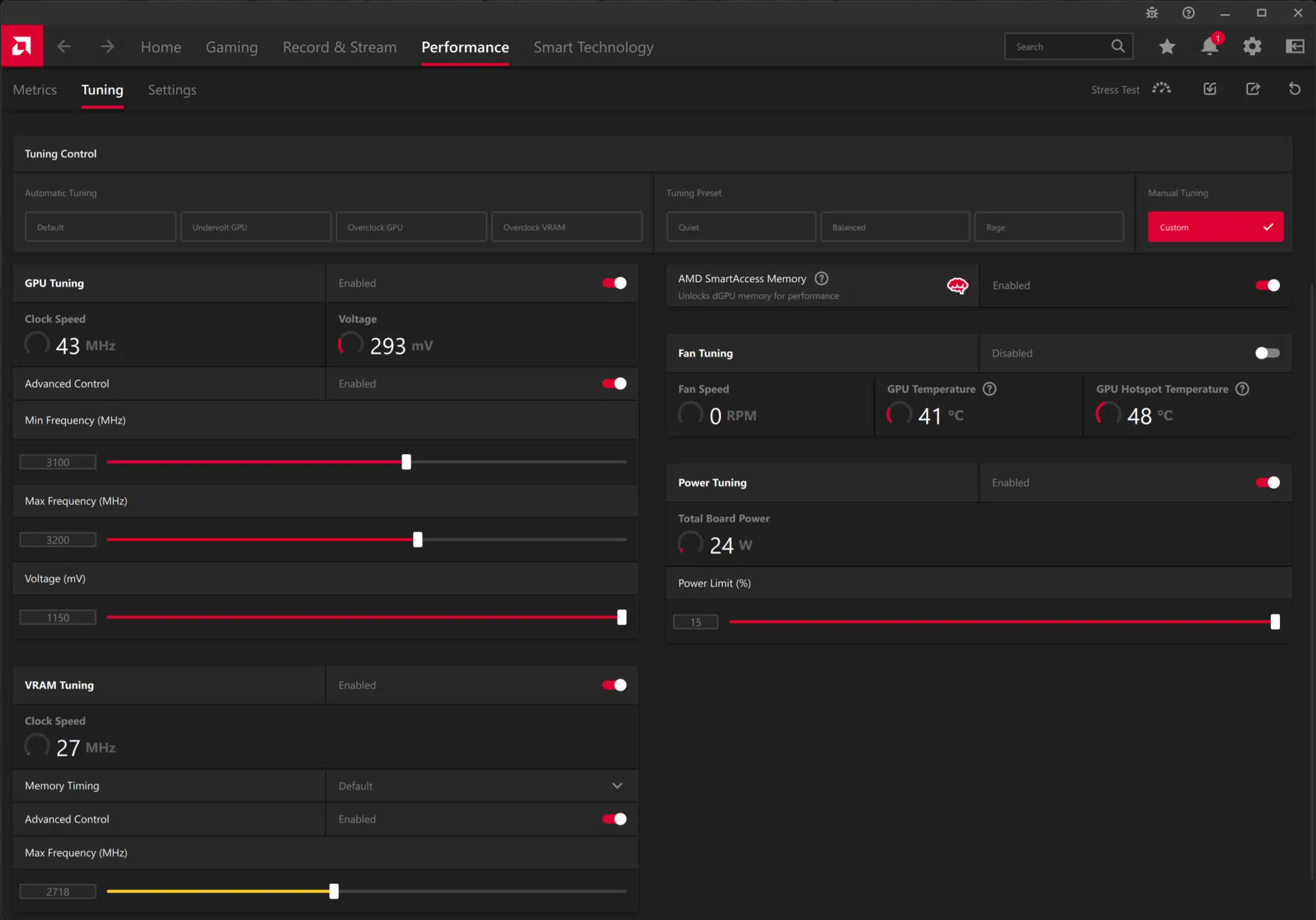1316x920 pixels.
Task: Open the bug report icon
Action: tap(1152, 13)
